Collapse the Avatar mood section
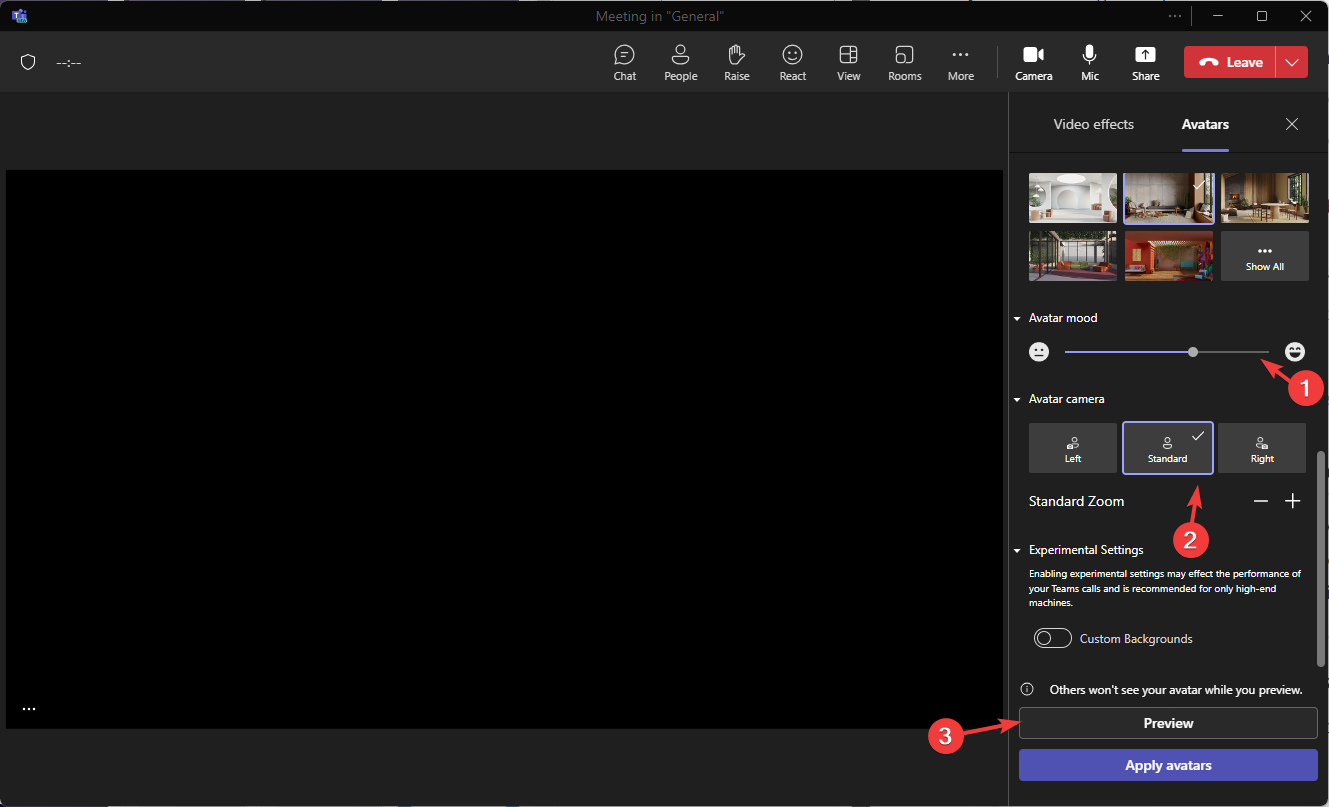 (1017, 318)
